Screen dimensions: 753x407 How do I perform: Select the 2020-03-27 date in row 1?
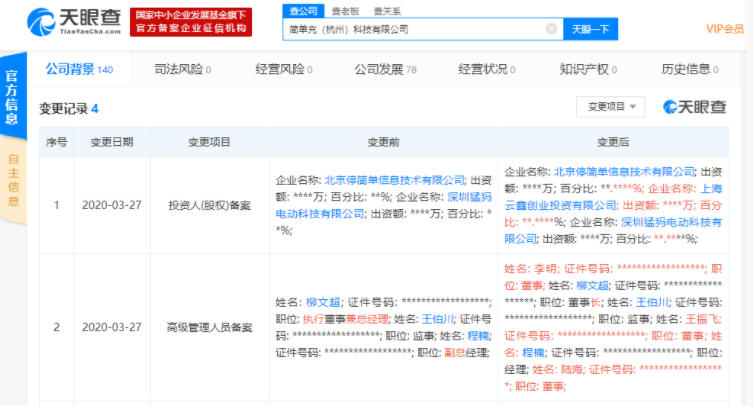point(112,205)
